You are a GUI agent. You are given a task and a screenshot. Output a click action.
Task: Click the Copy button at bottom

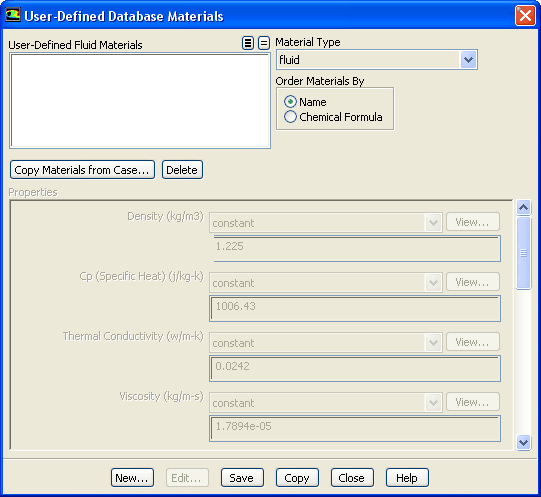(x=297, y=478)
